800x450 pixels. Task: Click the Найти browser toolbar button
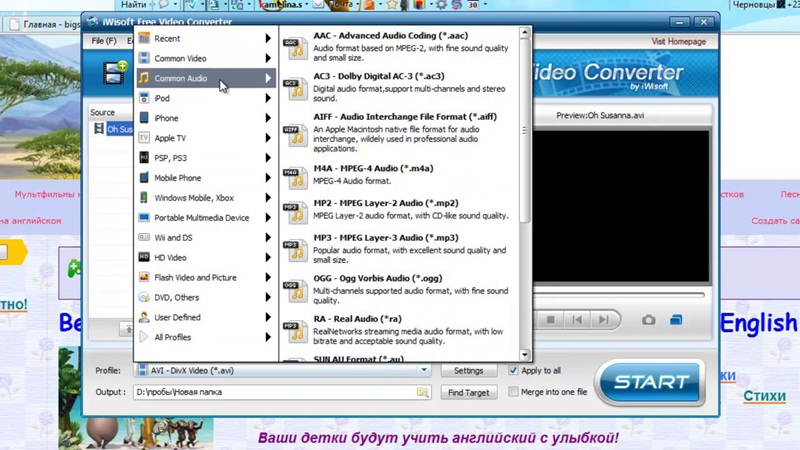pyautogui.click(x=133, y=5)
